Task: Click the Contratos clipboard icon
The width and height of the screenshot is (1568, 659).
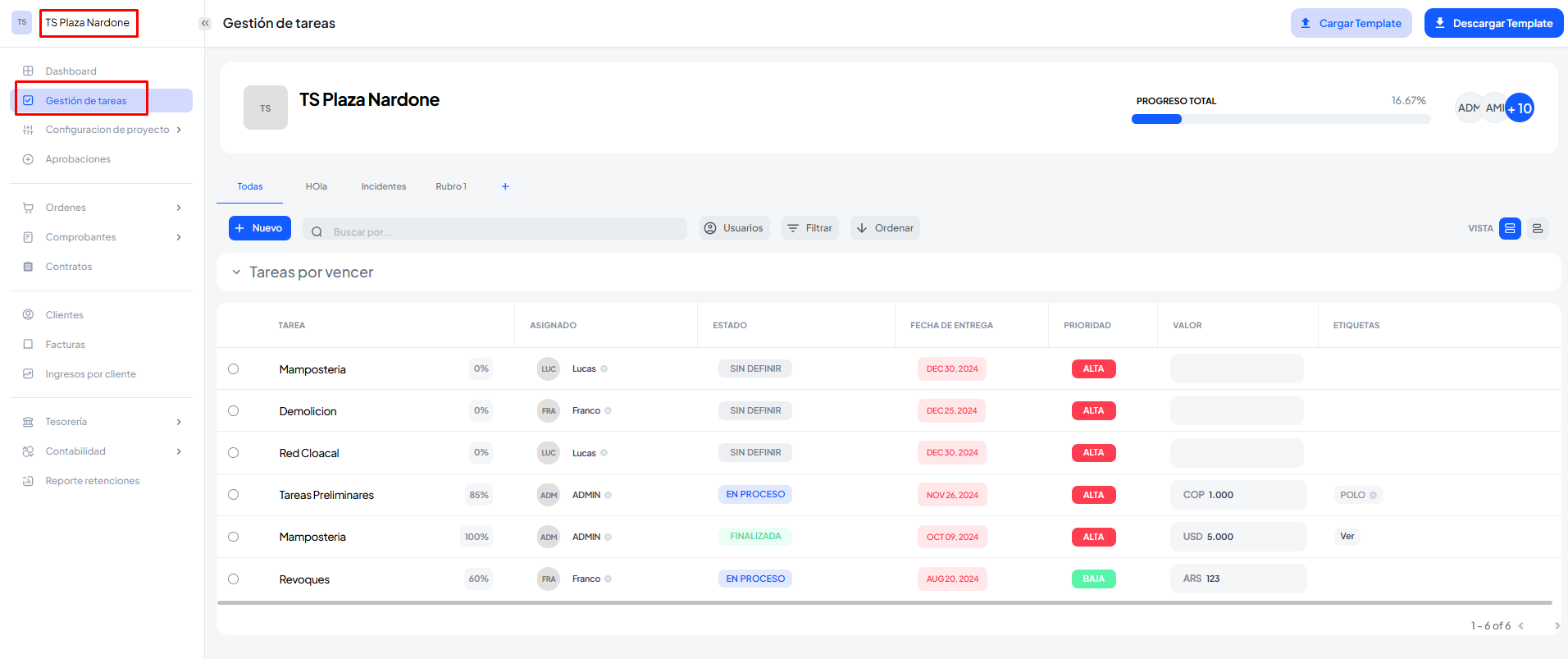Action: (x=28, y=267)
